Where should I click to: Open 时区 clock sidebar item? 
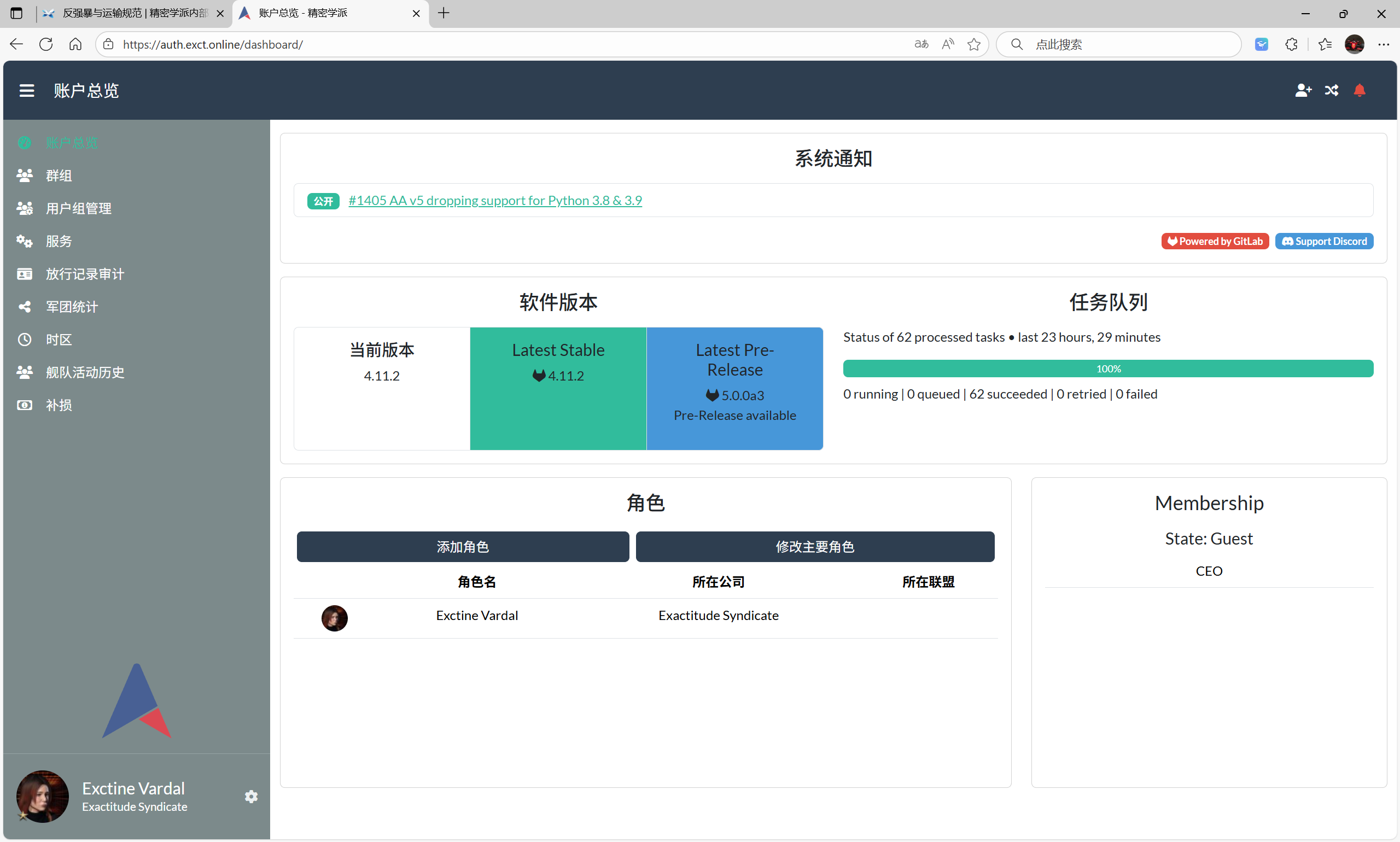click(x=59, y=340)
